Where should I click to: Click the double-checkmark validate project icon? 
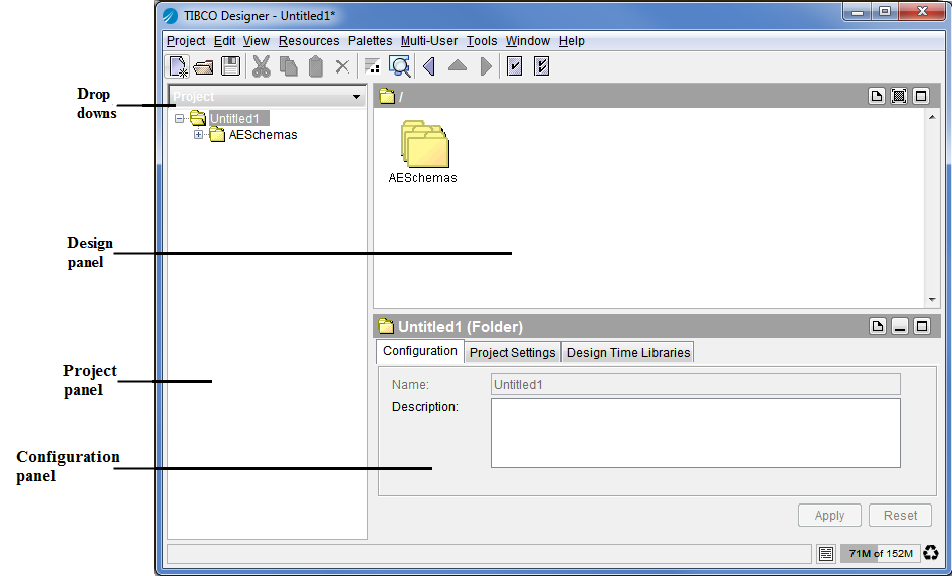(x=542, y=66)
